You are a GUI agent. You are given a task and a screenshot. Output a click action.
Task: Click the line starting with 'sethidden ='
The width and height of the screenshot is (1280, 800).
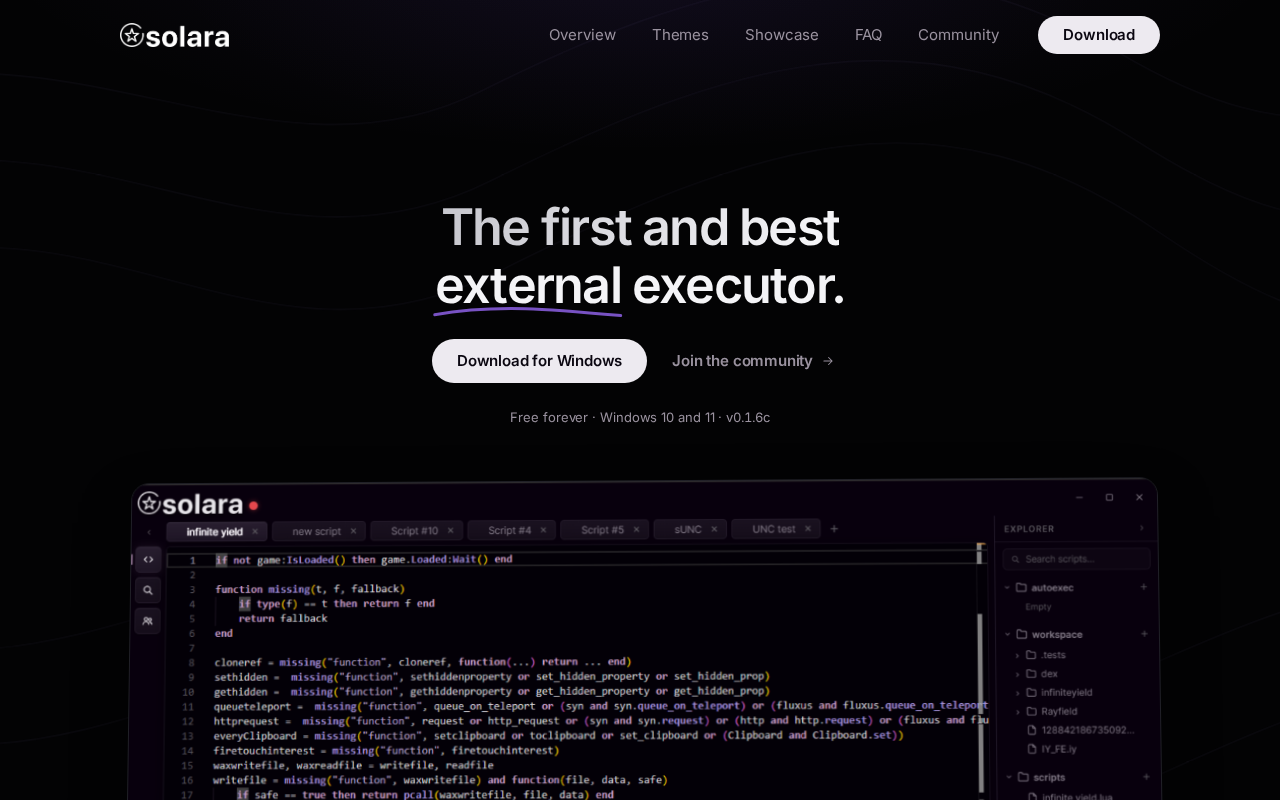[x=492, y=676]
